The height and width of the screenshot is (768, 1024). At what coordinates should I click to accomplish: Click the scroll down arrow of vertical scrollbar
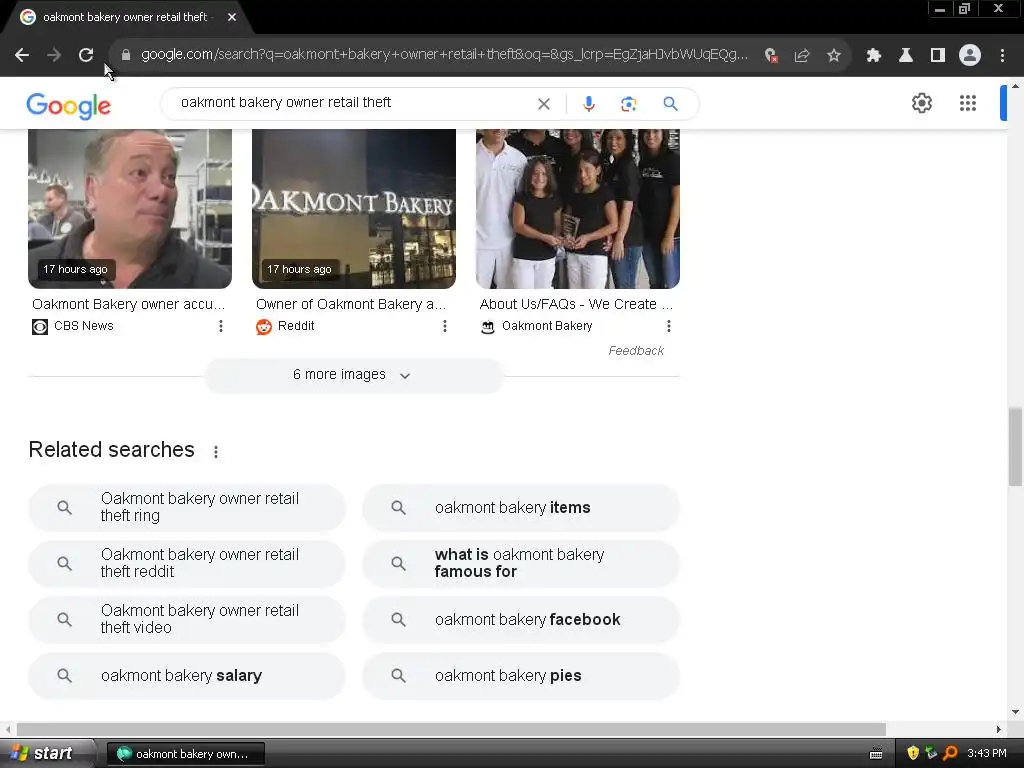click(x=1015, y=712)
